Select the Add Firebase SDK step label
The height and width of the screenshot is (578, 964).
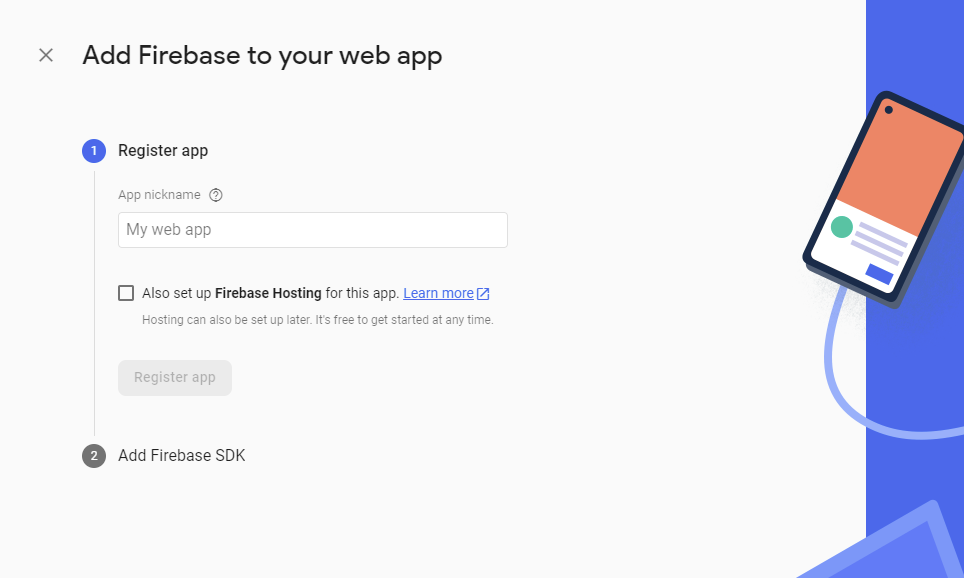tap(181, 455)
